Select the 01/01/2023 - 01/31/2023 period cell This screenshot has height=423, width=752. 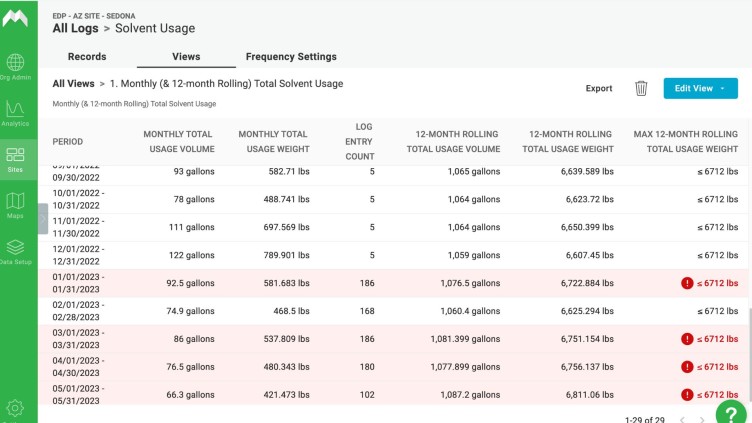coord(78,283)
